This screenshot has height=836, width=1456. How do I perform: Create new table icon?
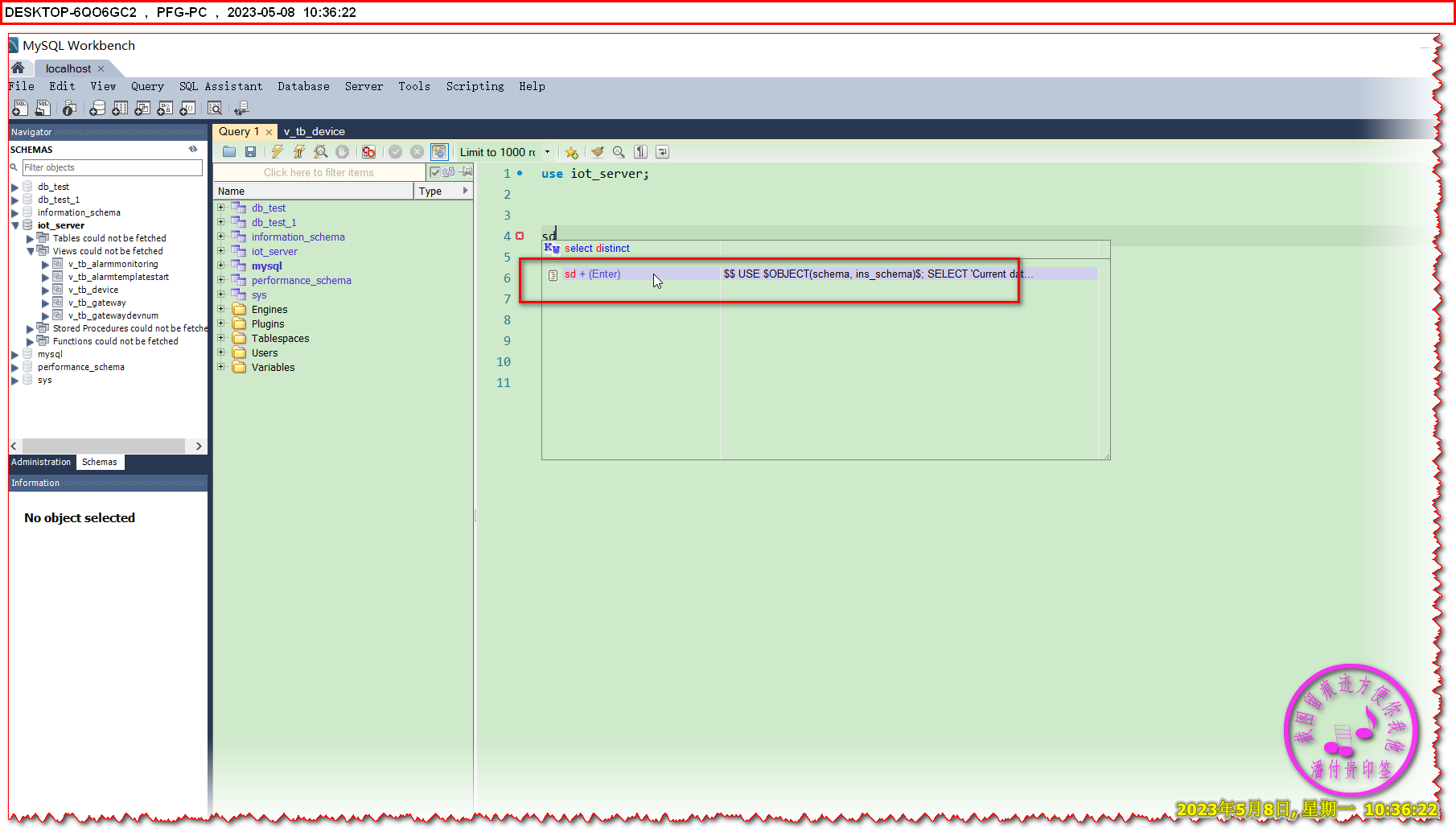(120, 108)
